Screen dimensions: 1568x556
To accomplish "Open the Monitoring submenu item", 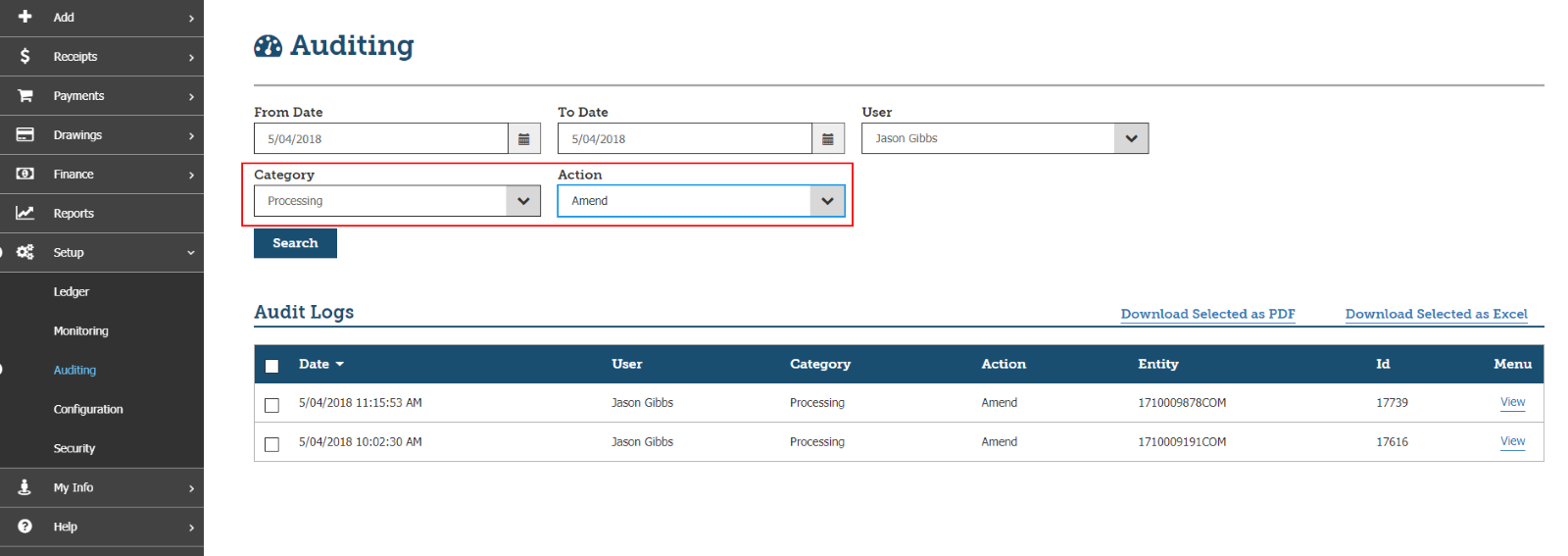I will [81, 331].
